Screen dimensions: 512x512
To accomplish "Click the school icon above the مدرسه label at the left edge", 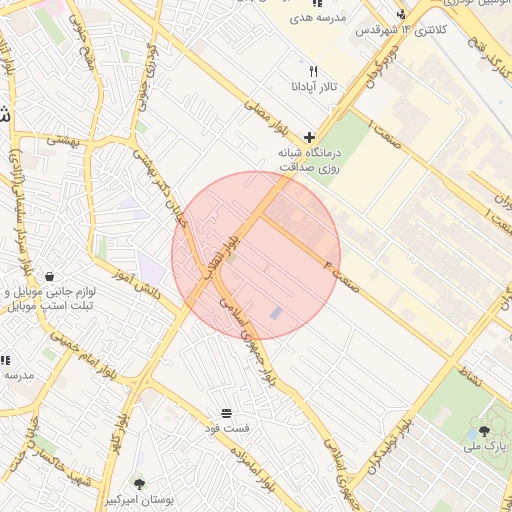I will [5, 360].
